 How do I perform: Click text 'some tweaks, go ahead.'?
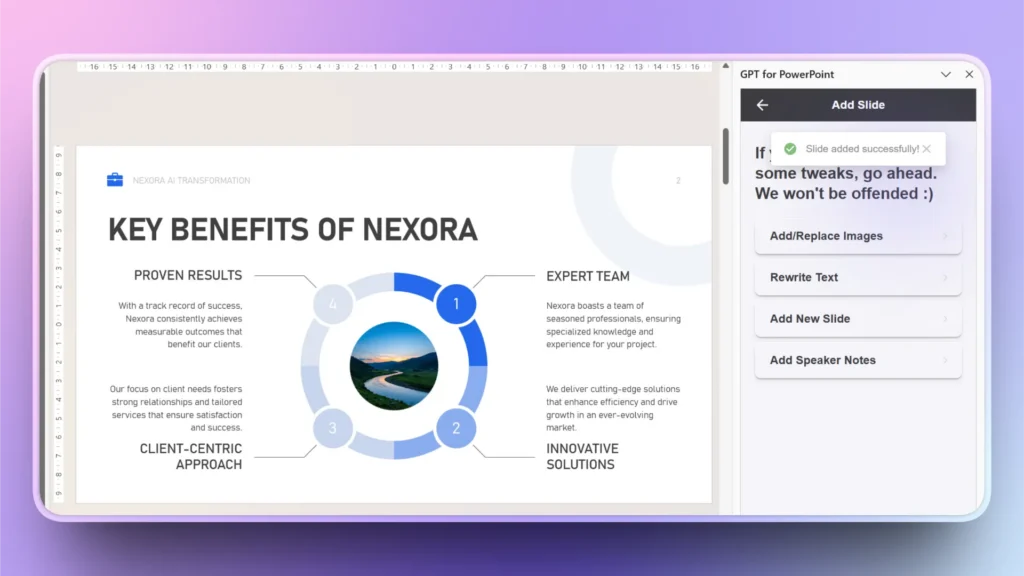pyautogui.click(x=846, y=174)
